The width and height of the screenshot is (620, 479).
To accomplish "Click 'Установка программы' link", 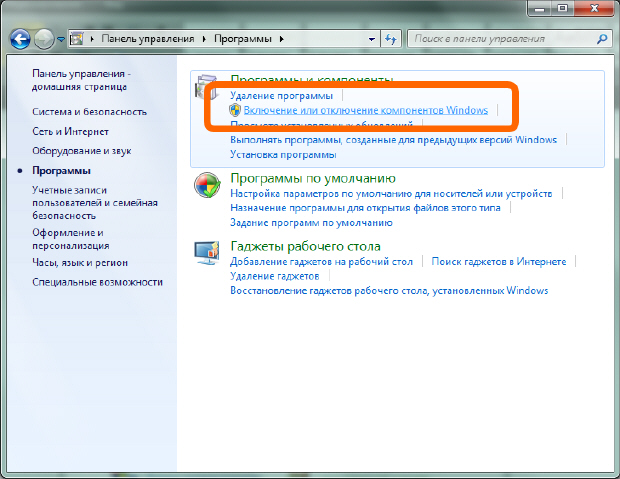I will point(283,154).
